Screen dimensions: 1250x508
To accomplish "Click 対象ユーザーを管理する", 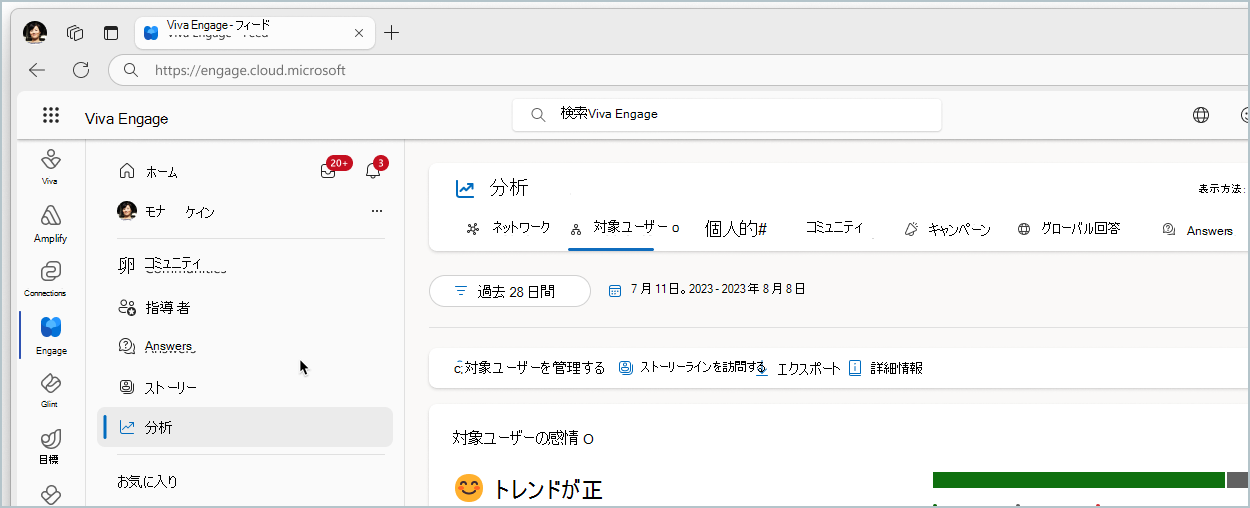I will pyautogui.click(x=530, y=368).
